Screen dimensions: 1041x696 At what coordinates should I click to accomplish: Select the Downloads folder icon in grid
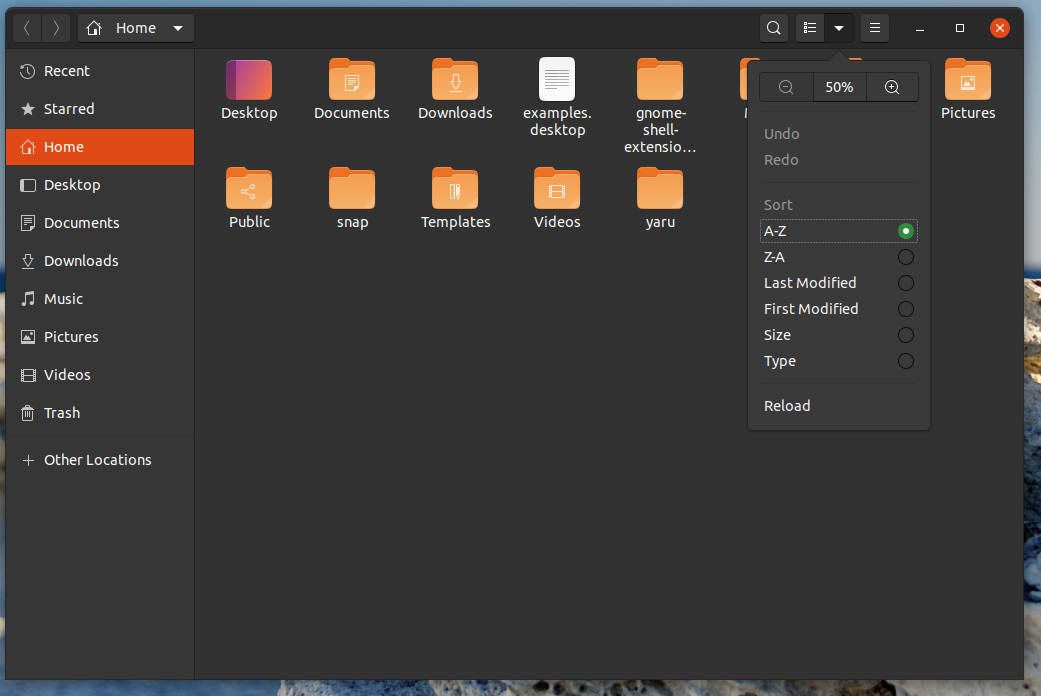(x=455, y=80)
